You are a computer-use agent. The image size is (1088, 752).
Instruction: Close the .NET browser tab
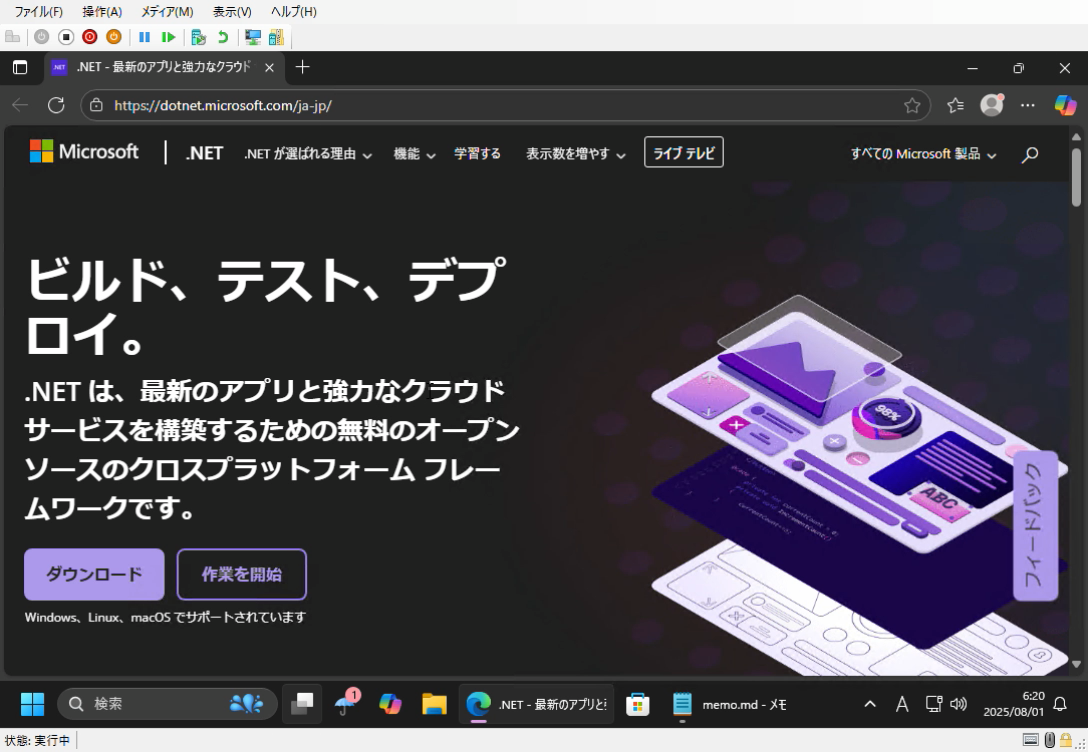(269, 67)
